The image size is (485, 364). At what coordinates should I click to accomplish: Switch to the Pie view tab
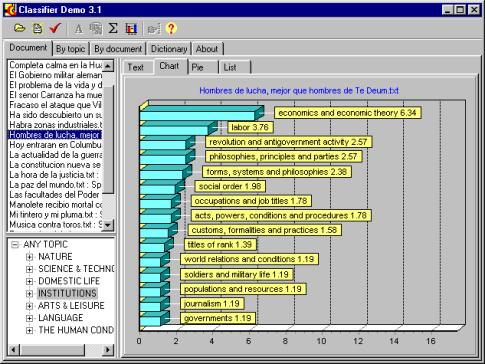coord(202,67)
